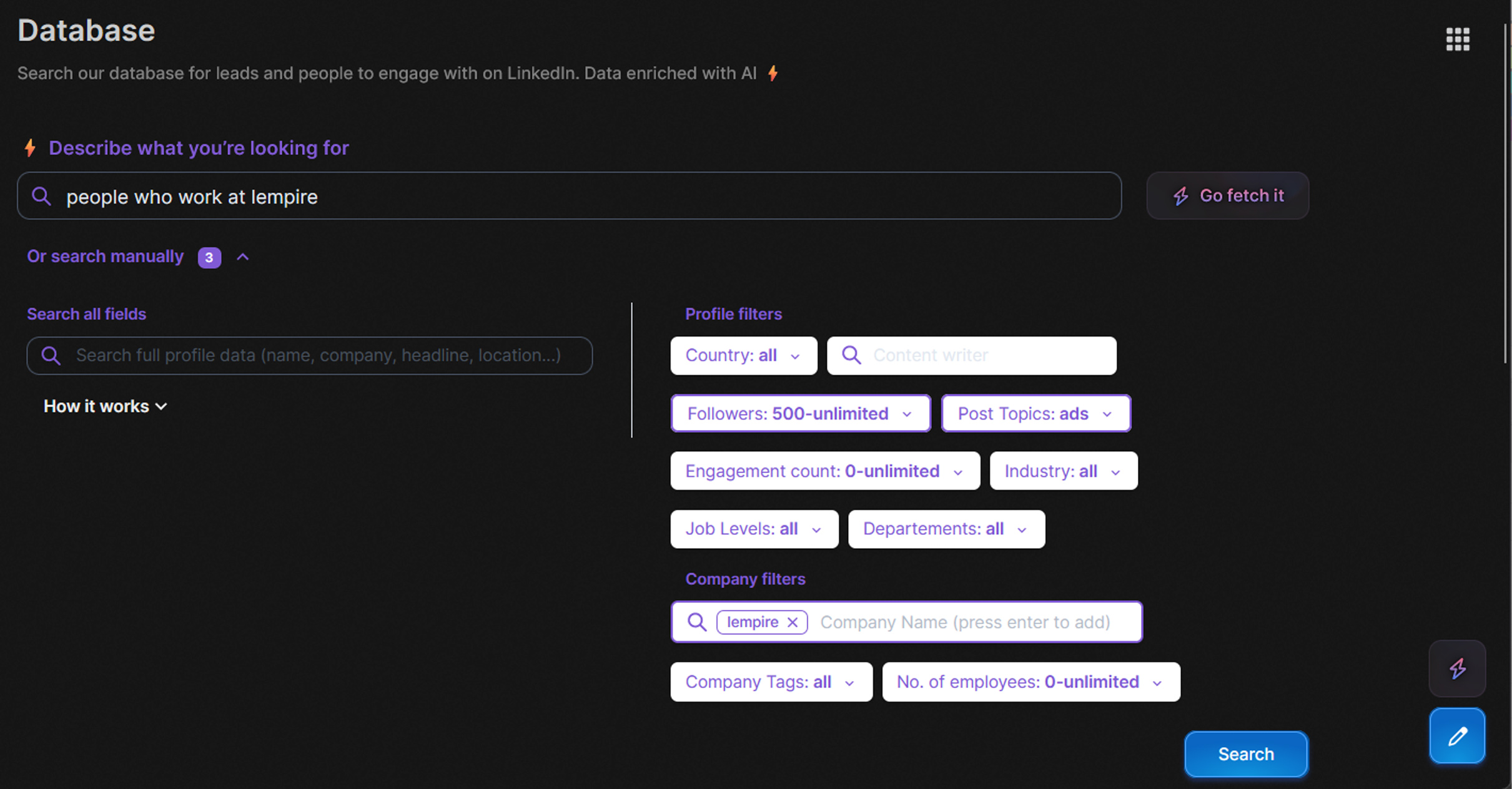Open the No. of employees dropdown
The height and width of the screenshot is (789, 1512).
pyautogui.click(x=1030, y=682)
